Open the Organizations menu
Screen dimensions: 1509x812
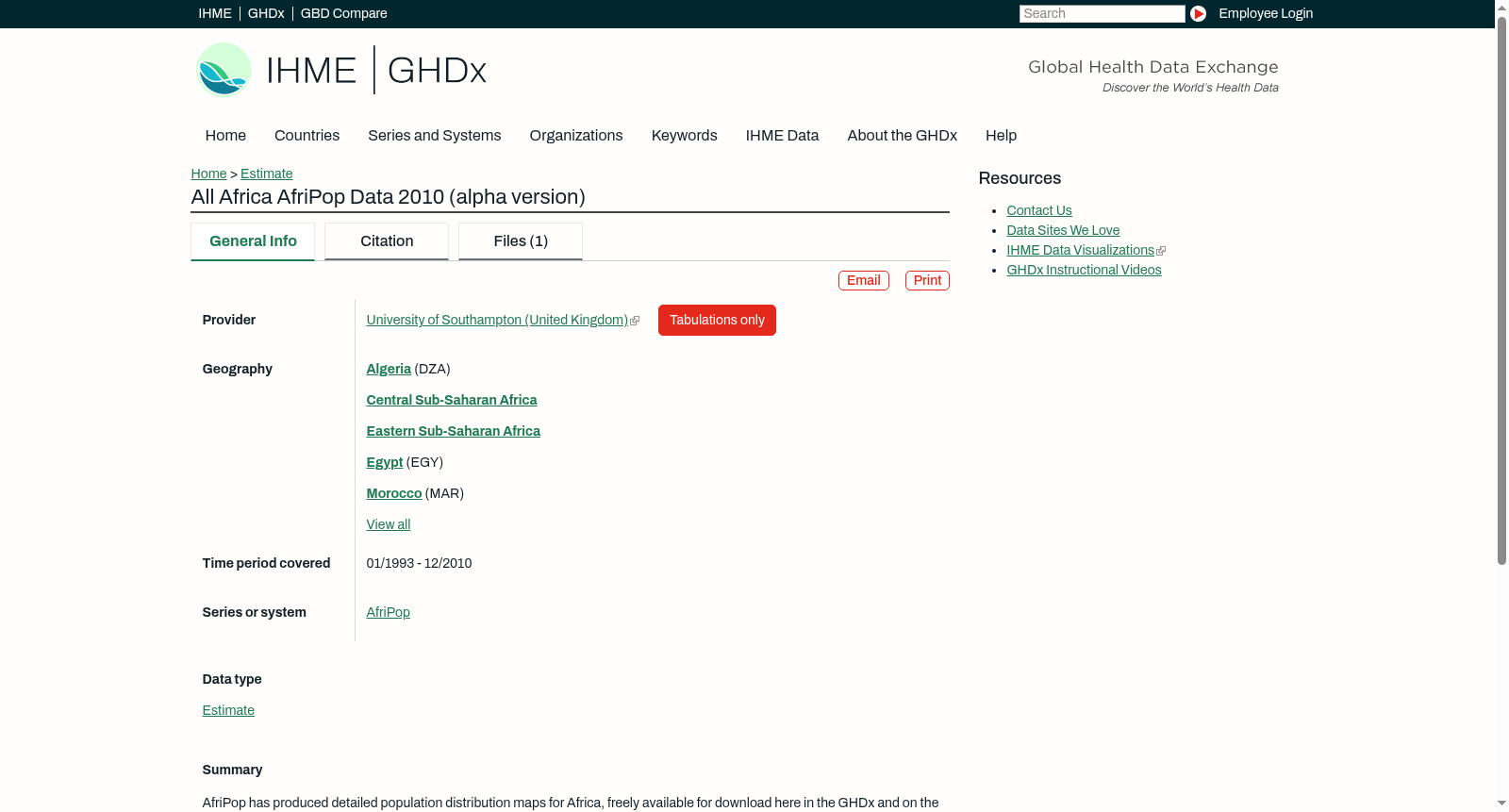[576, 136]
